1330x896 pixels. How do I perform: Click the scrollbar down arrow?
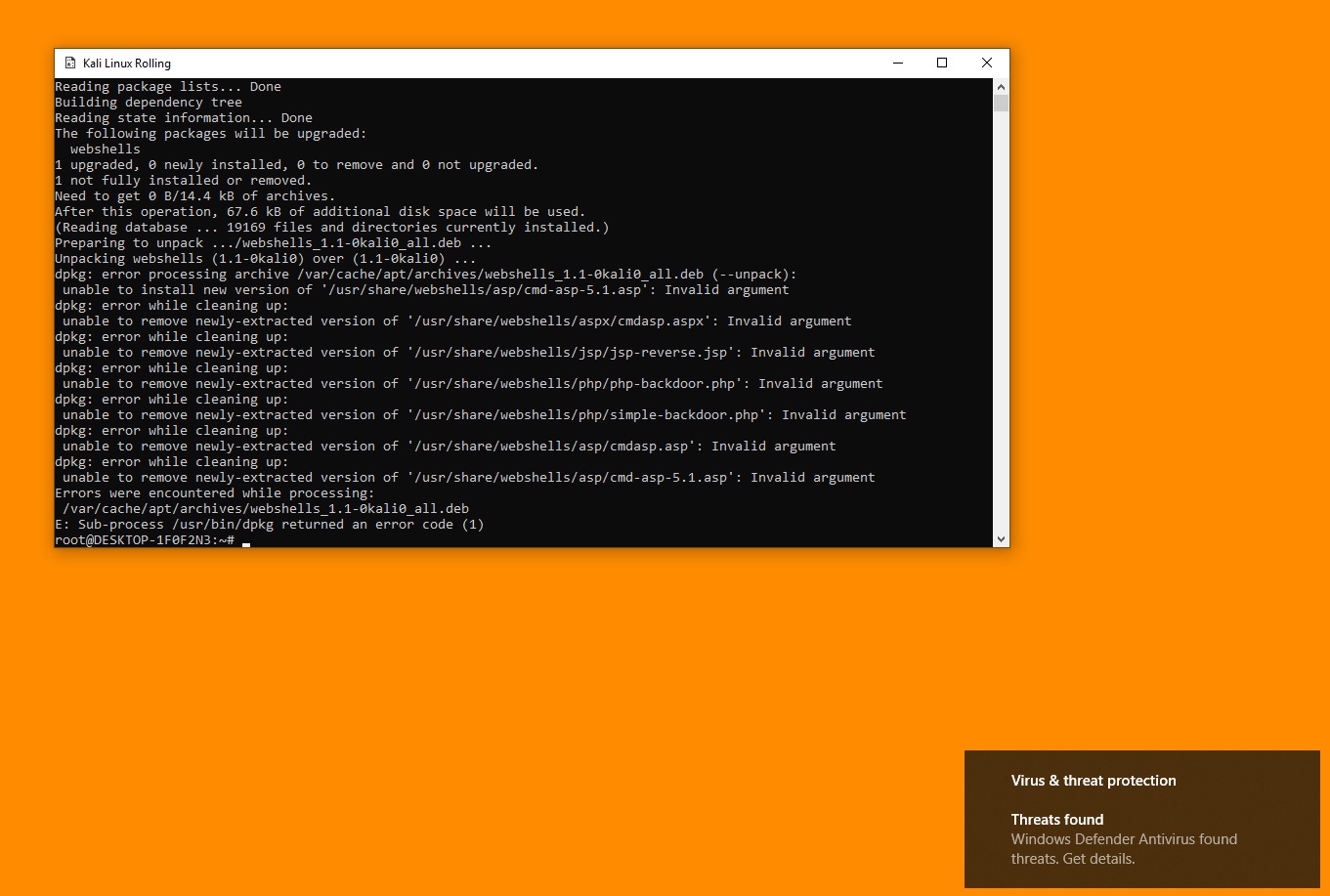(1001, 538)
